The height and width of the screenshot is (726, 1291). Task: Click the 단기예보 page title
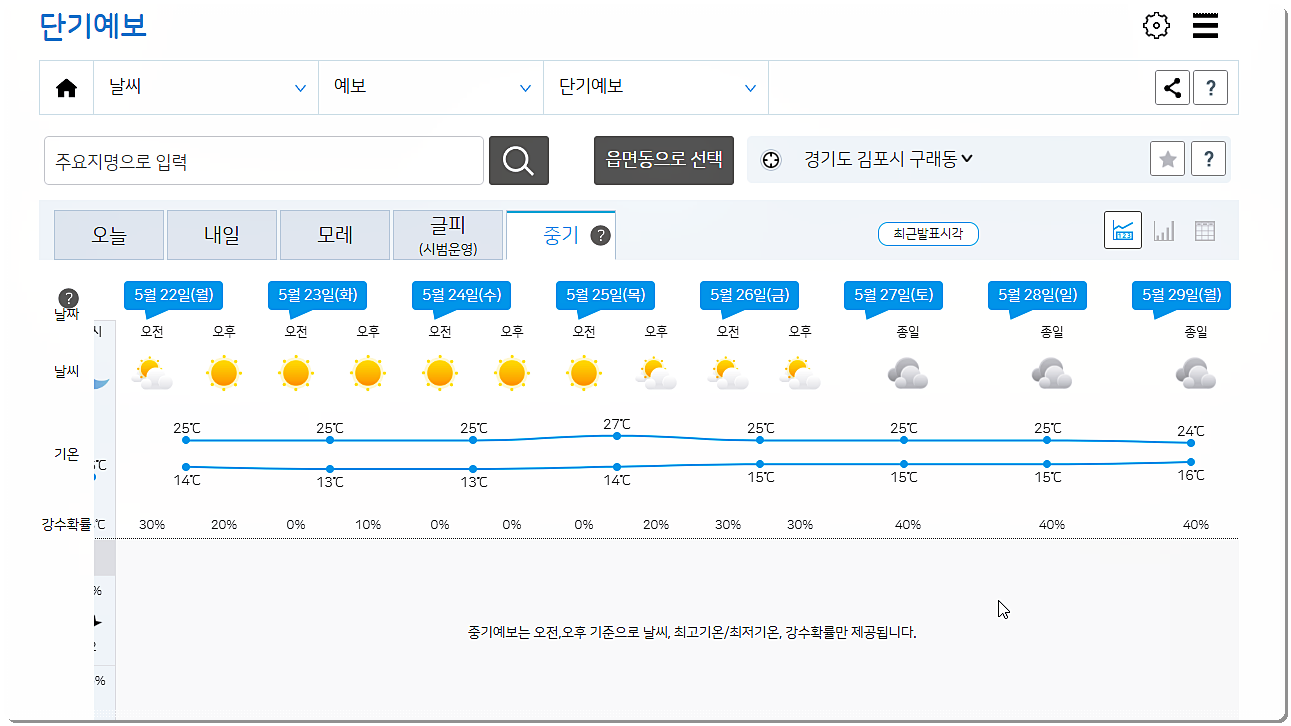93,26
